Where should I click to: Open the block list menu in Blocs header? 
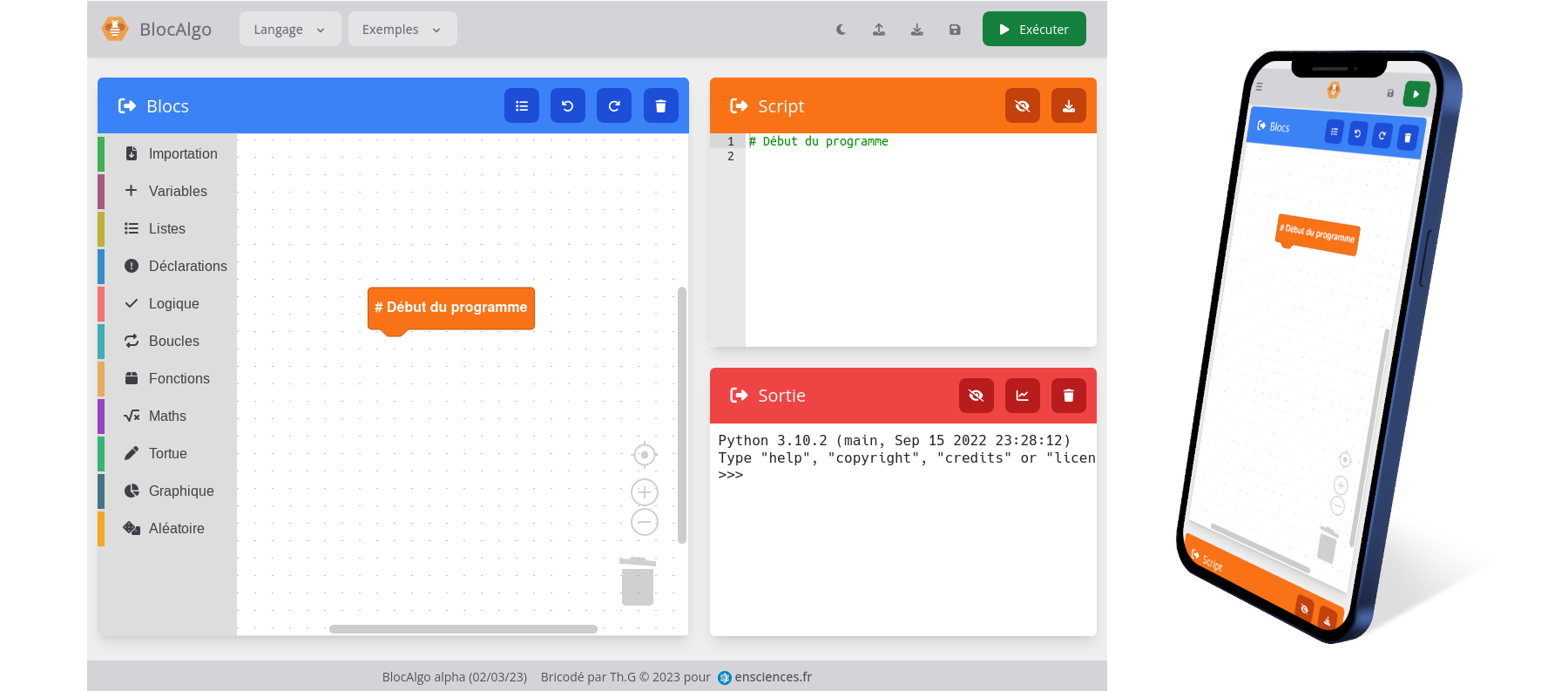(x=521, y=106)
